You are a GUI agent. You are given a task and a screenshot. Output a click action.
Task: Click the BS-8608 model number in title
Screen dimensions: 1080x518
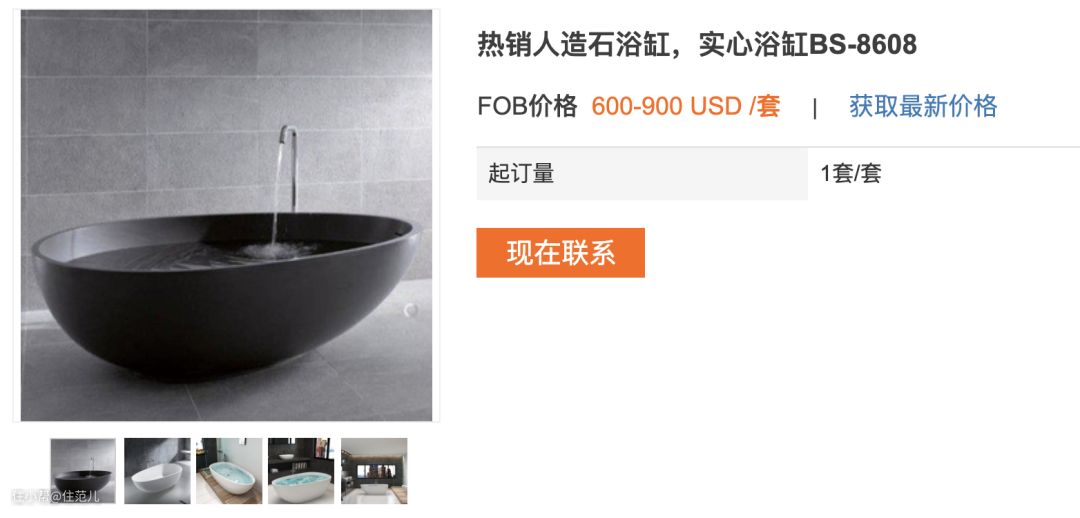click(x=862, y=45)
